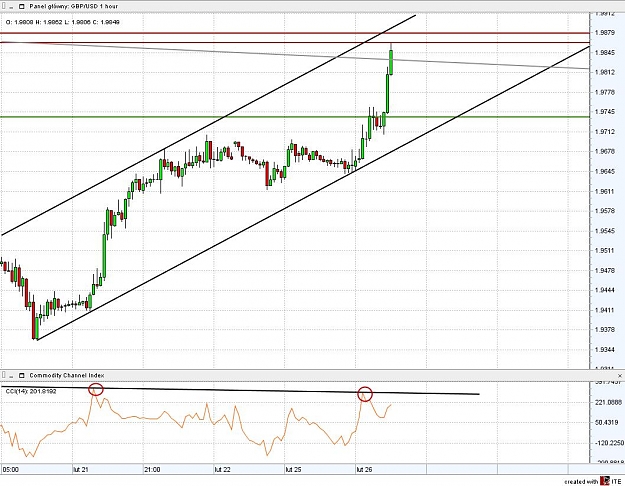The height and width of the screenshot is (486, 625).
Task: Select the 'Commodity Channel Index' panel title
Action: (x=67, y=376)
